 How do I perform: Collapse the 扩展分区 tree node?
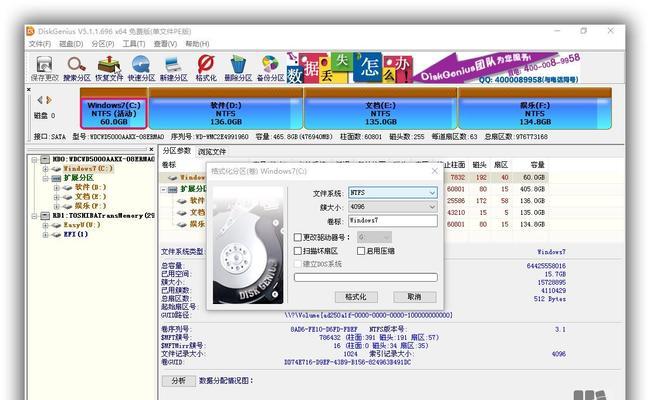tap(46, 178)
